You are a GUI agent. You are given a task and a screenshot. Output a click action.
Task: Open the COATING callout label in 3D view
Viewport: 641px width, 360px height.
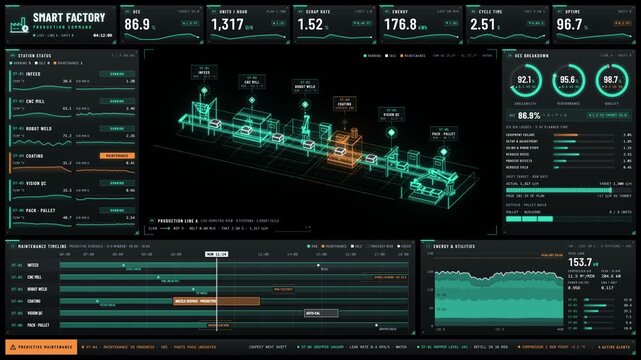(x=345, y=104)
